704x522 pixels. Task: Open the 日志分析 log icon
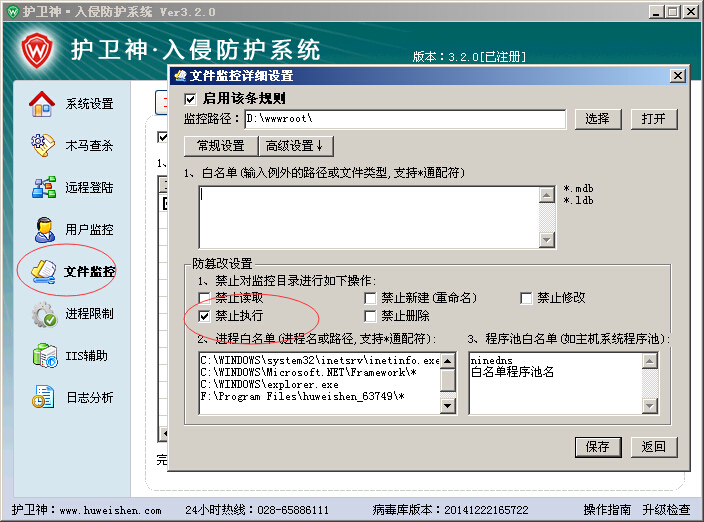pos(44,397)
